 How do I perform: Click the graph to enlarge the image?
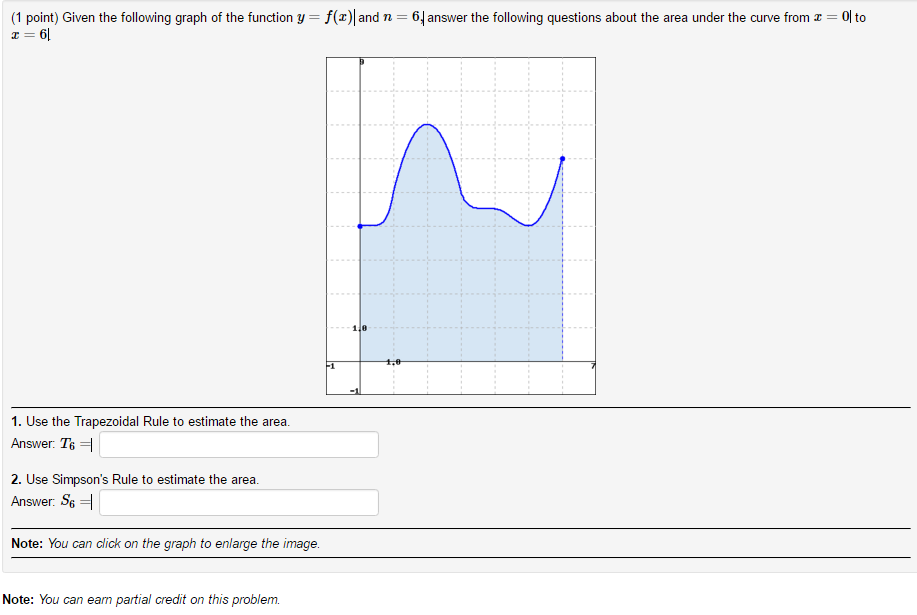pos(460,225)
